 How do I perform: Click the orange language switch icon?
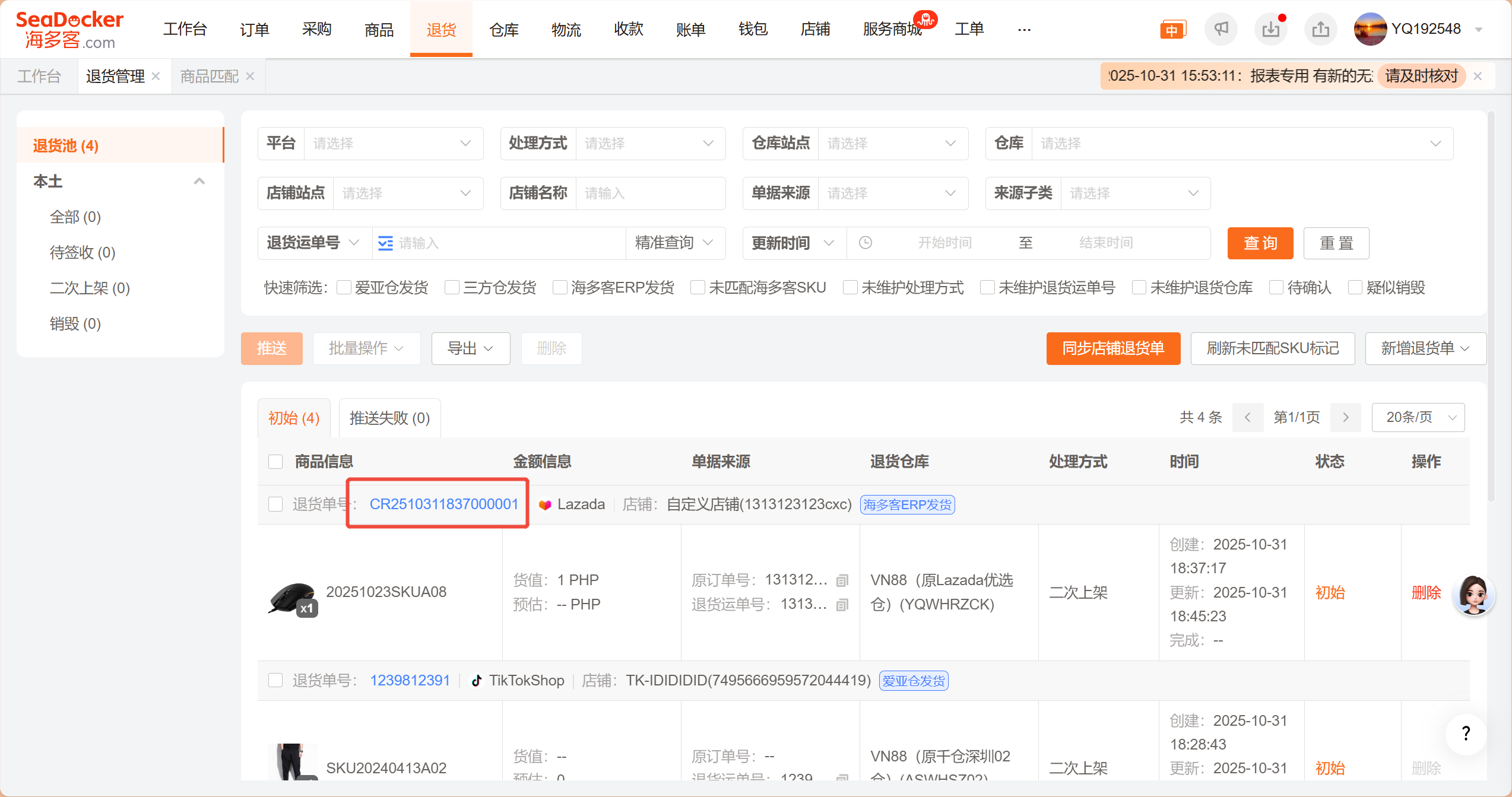1172,30
